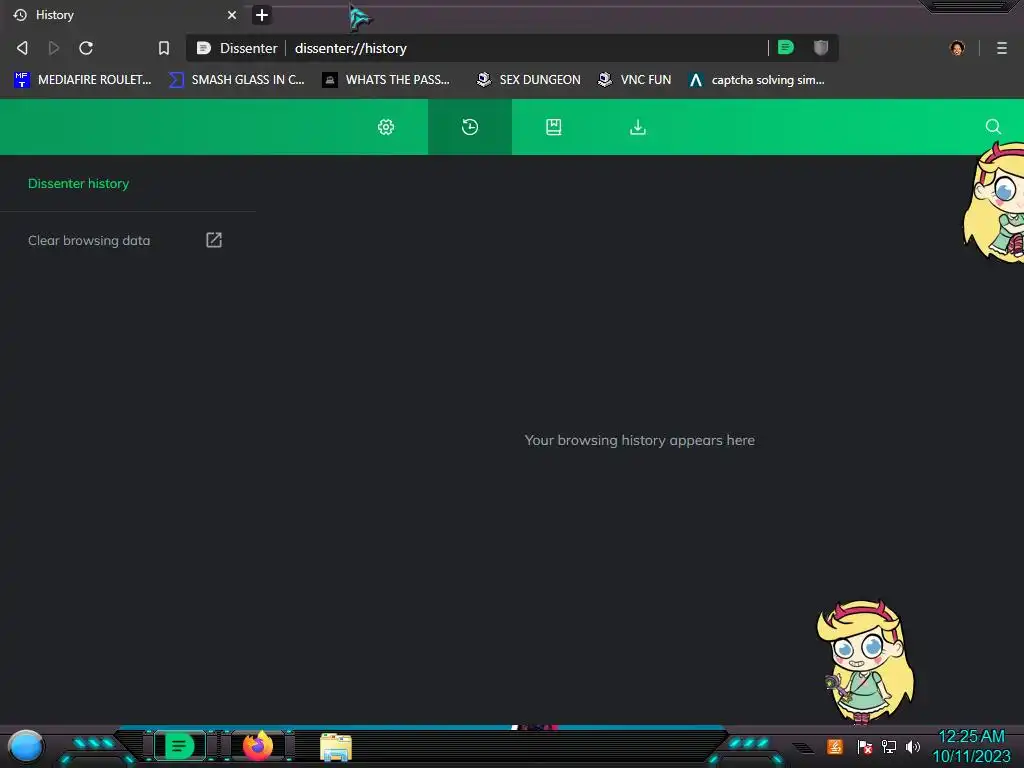This screenshot has height=768, width=1024.
Task: Open the SMASH GLASS IN C... bookmark
Action: click(x=236, y=80)
